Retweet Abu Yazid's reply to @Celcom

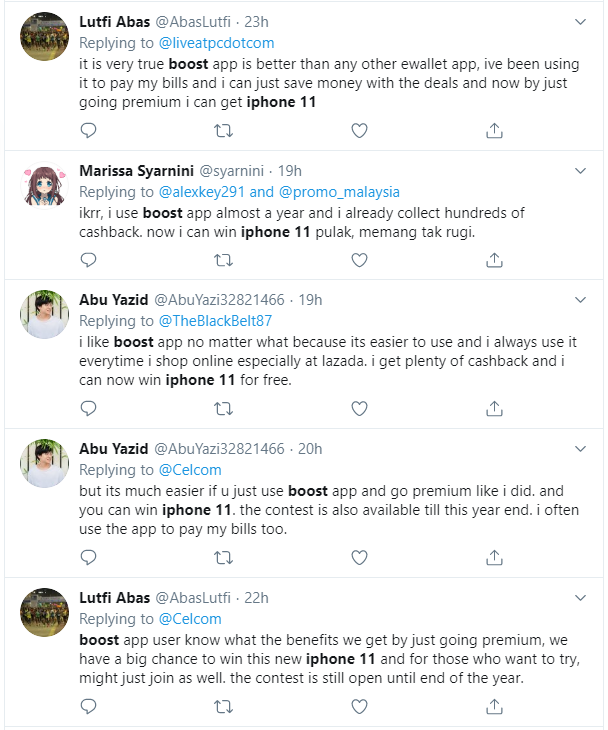click(225, 557)
